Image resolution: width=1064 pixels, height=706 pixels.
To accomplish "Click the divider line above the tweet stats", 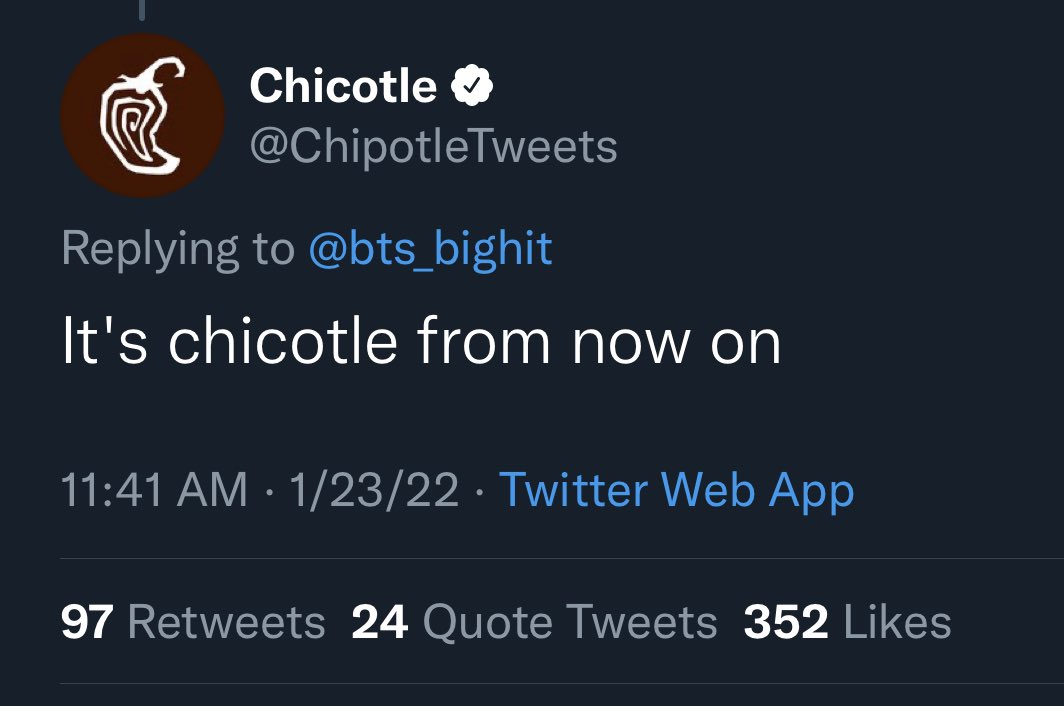I will coord(560,558).
